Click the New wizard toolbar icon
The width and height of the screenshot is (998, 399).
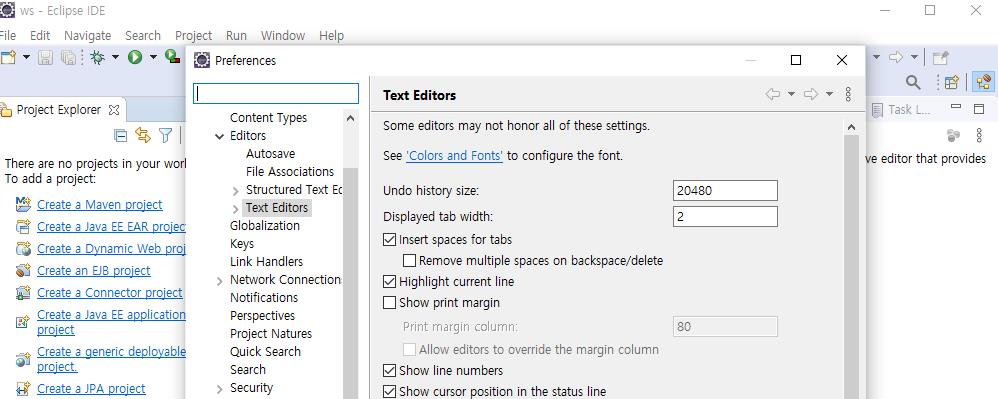8,57
